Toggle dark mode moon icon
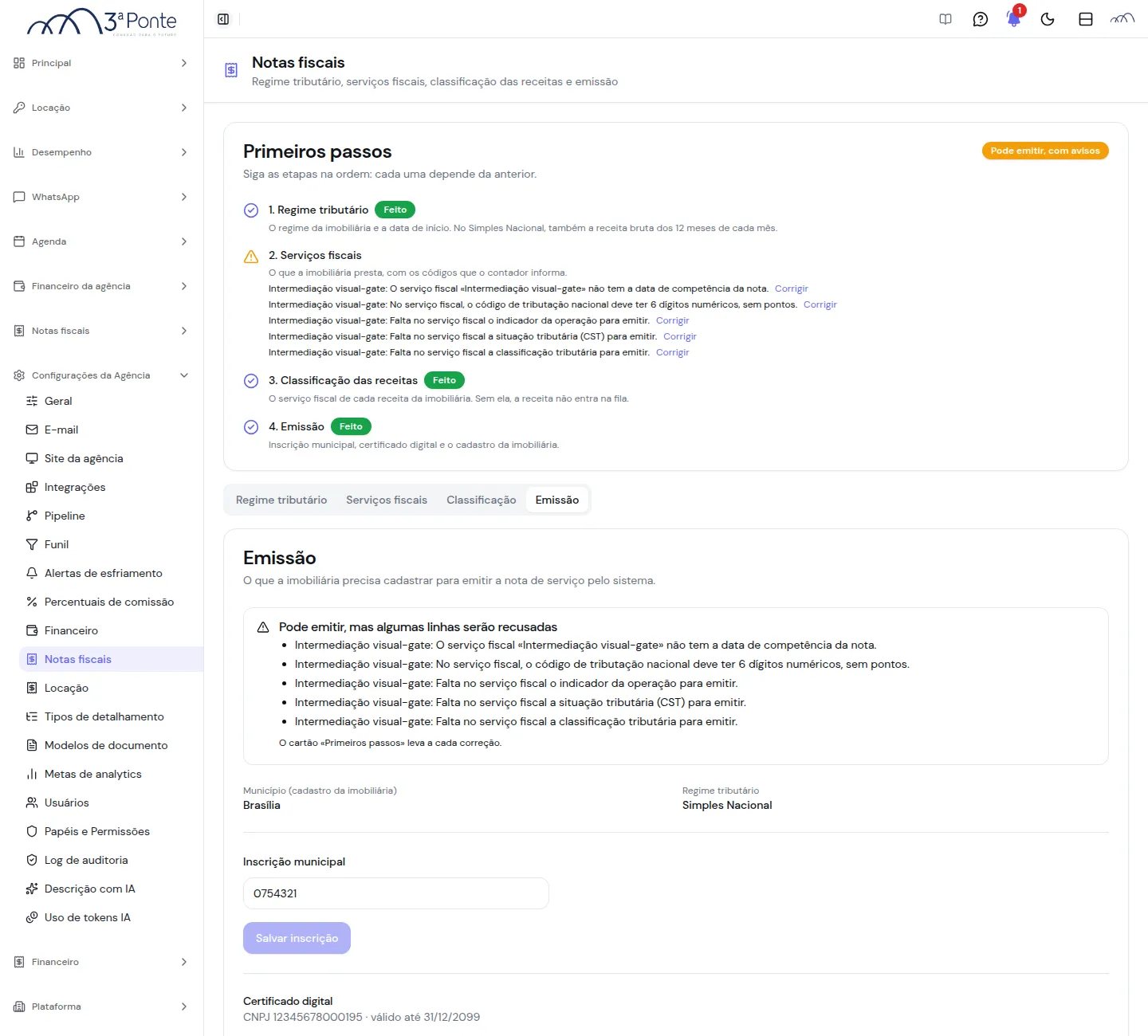The width and height of the screenshot is (1148, 1036). click(1048, 19)
